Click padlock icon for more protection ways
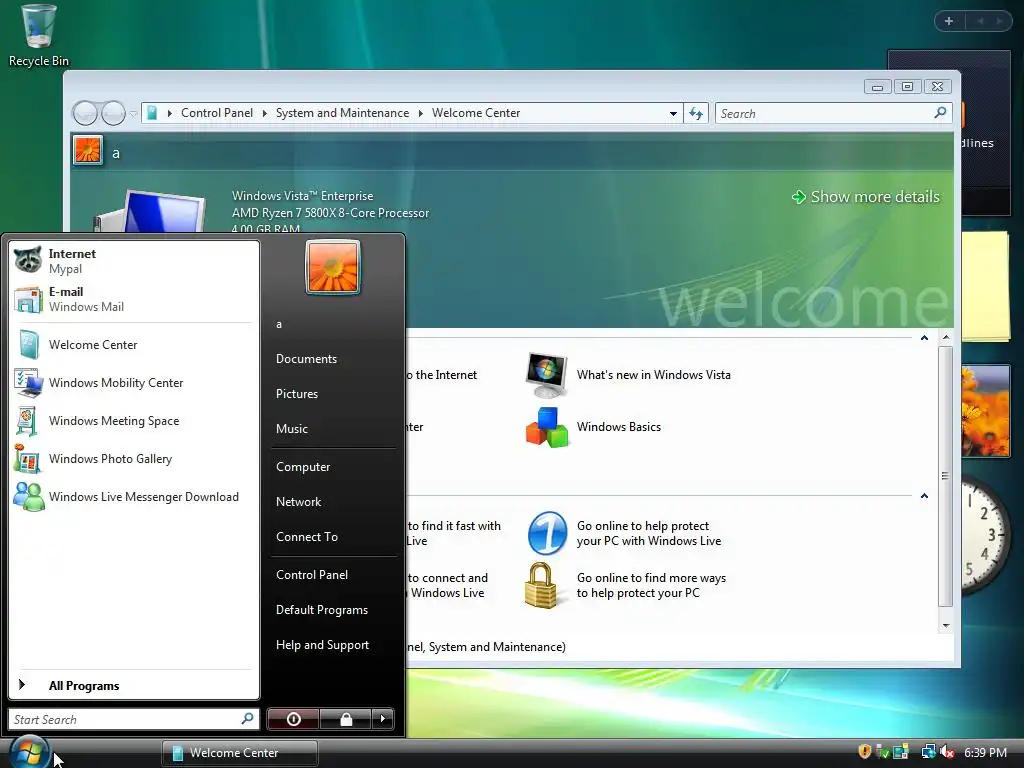 point(541,585)
